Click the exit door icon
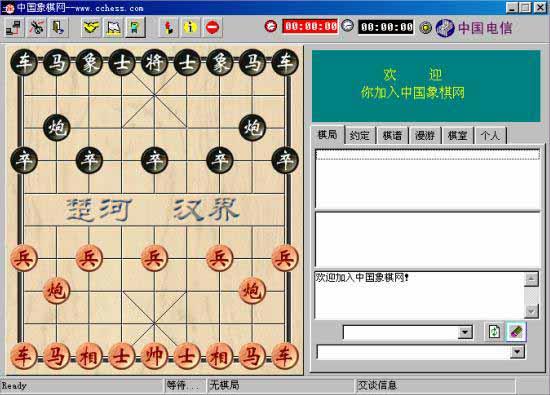Screen dimensions: 550x395 point(58,28)
